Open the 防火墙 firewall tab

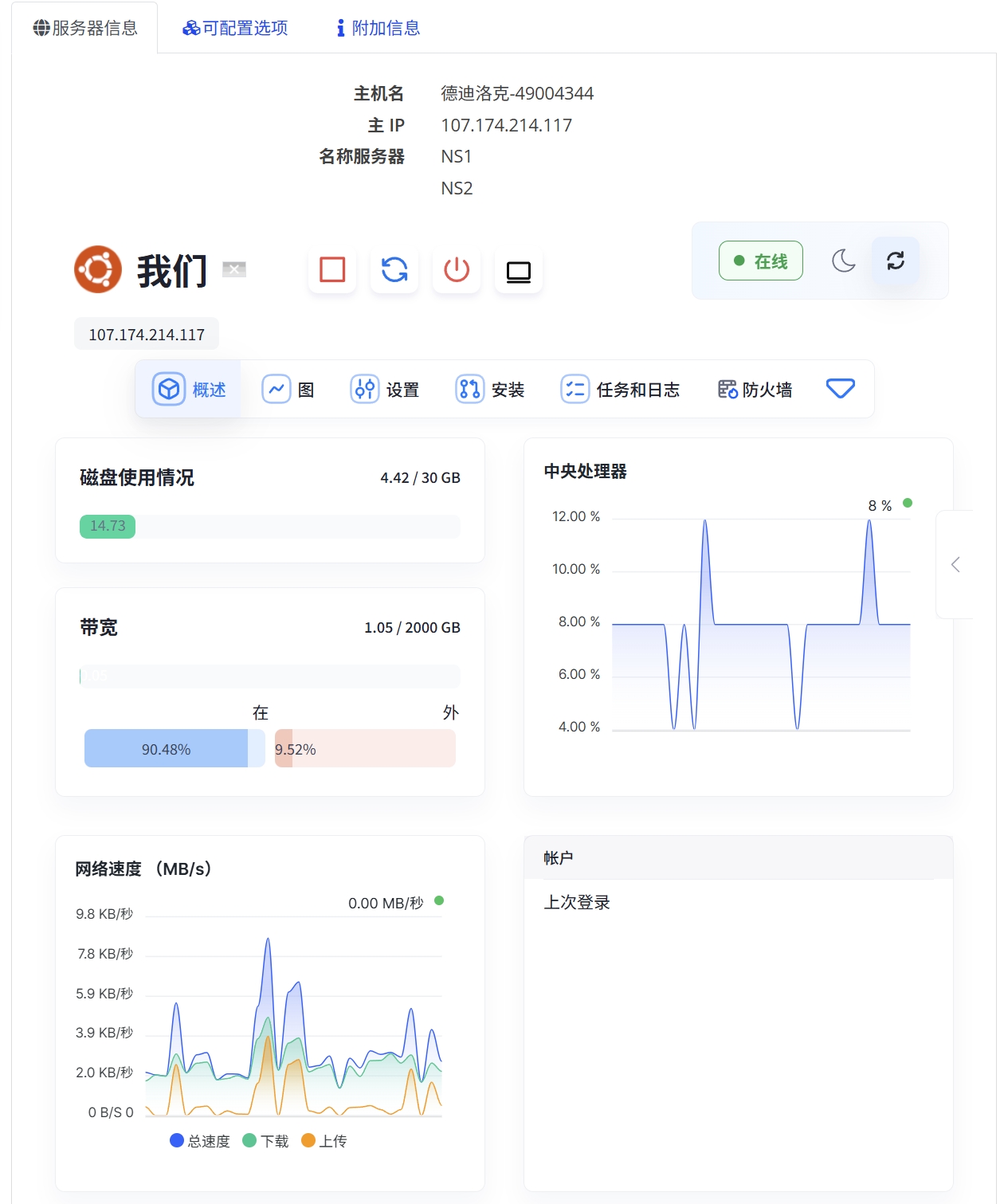[755, 390]
